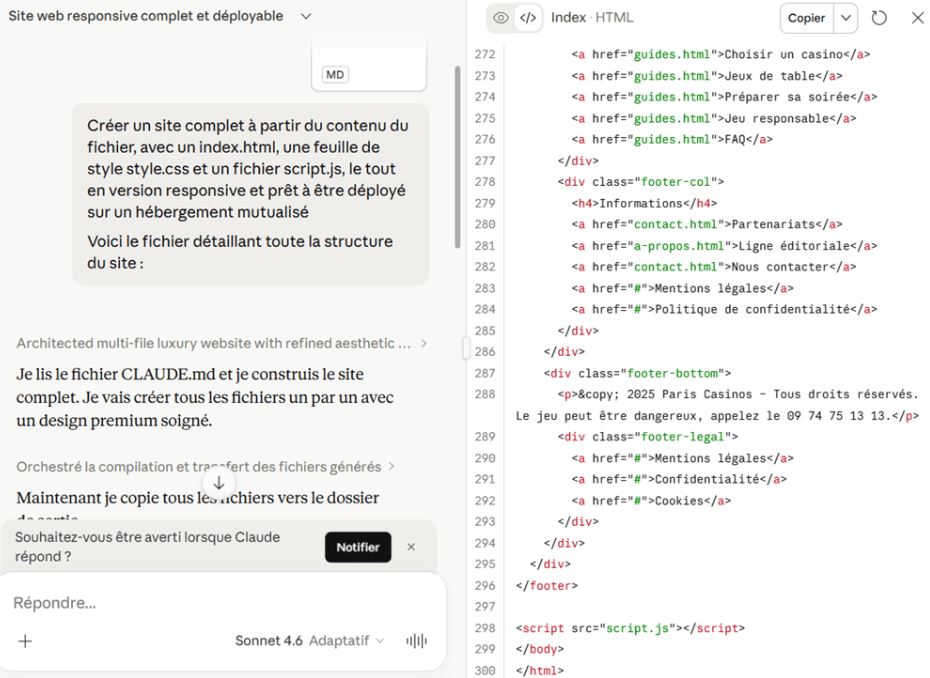
Task: Click the panel divider handle
Action: click(x=466, y=348)
